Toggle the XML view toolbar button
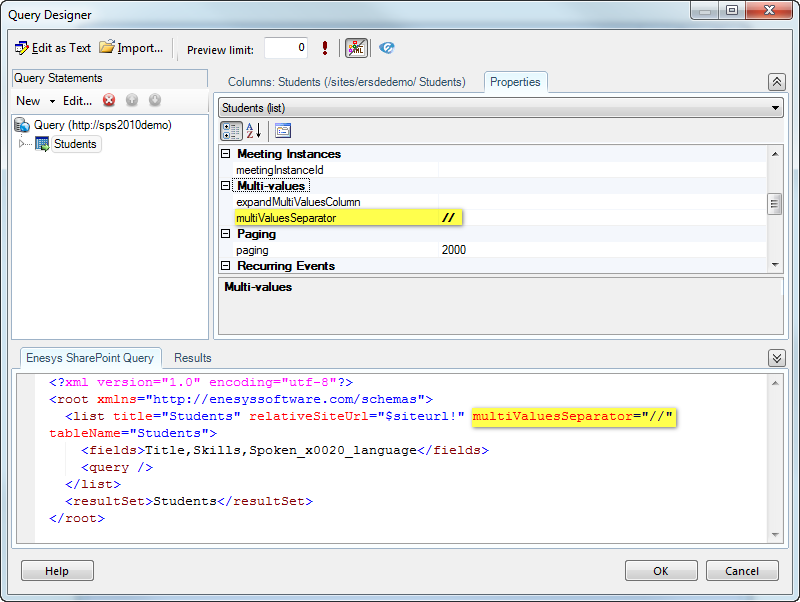Screen dimensions: 800x602 pyautogui.click(x=356, y=48)
